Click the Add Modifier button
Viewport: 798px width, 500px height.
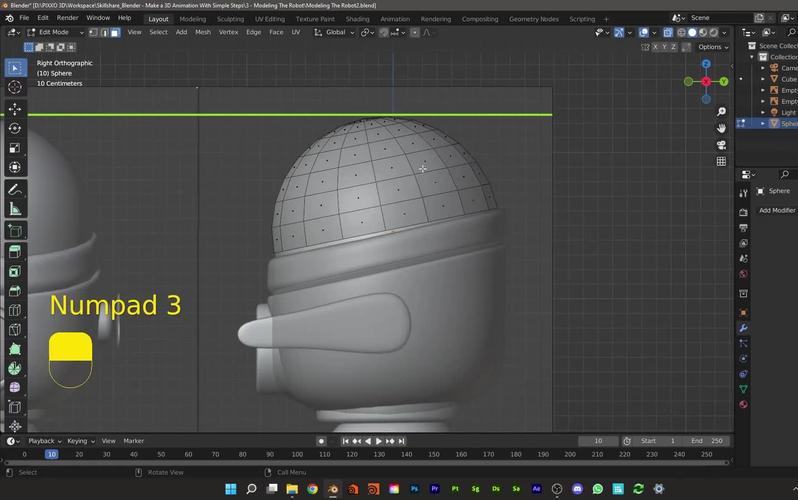(x=777, y=210)
